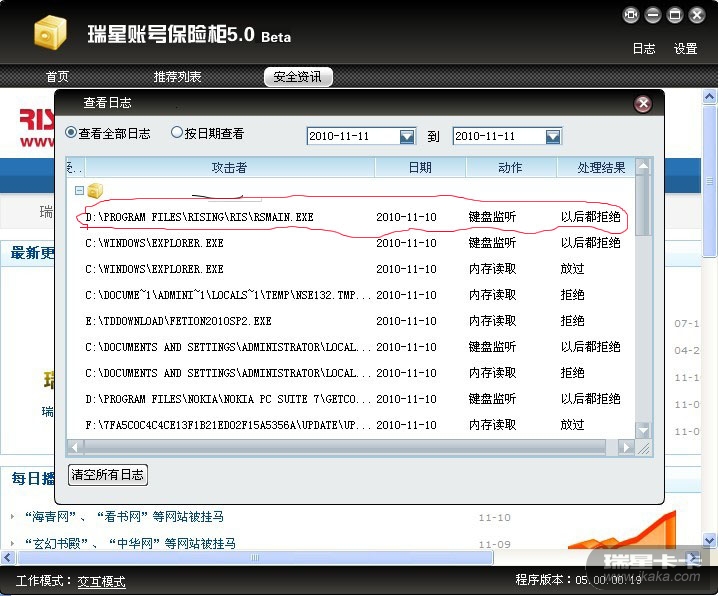
Task: Click the log list vertical scrollbar thumb
Action: 643,205
